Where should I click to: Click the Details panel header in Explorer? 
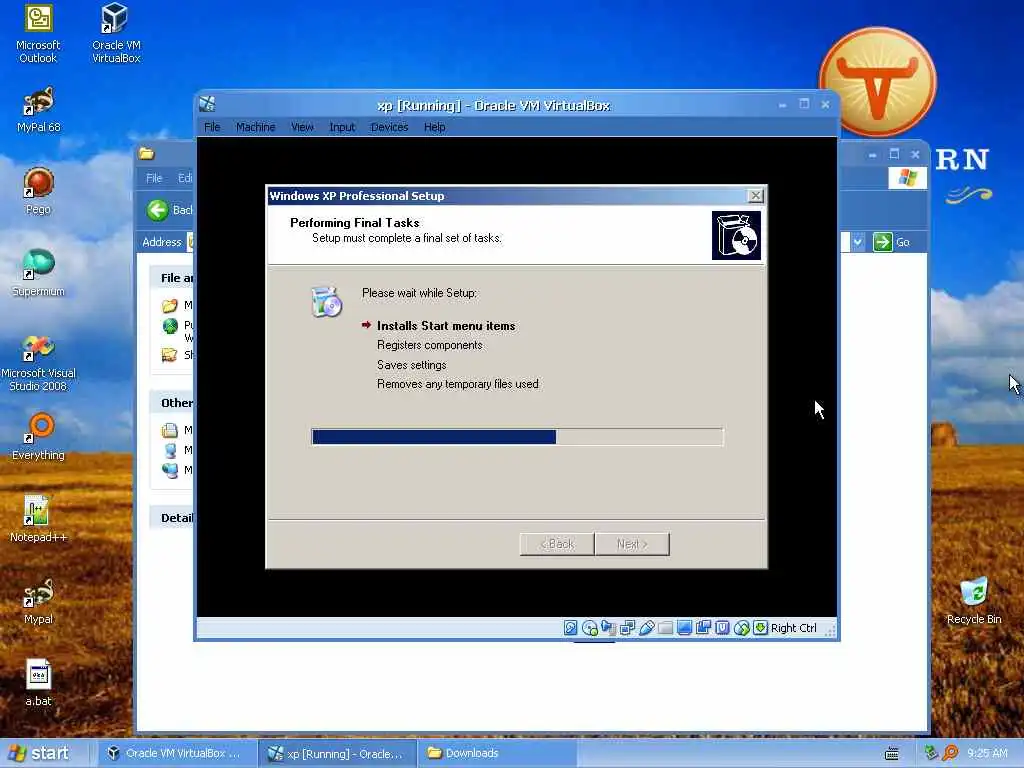click(174, 518)
